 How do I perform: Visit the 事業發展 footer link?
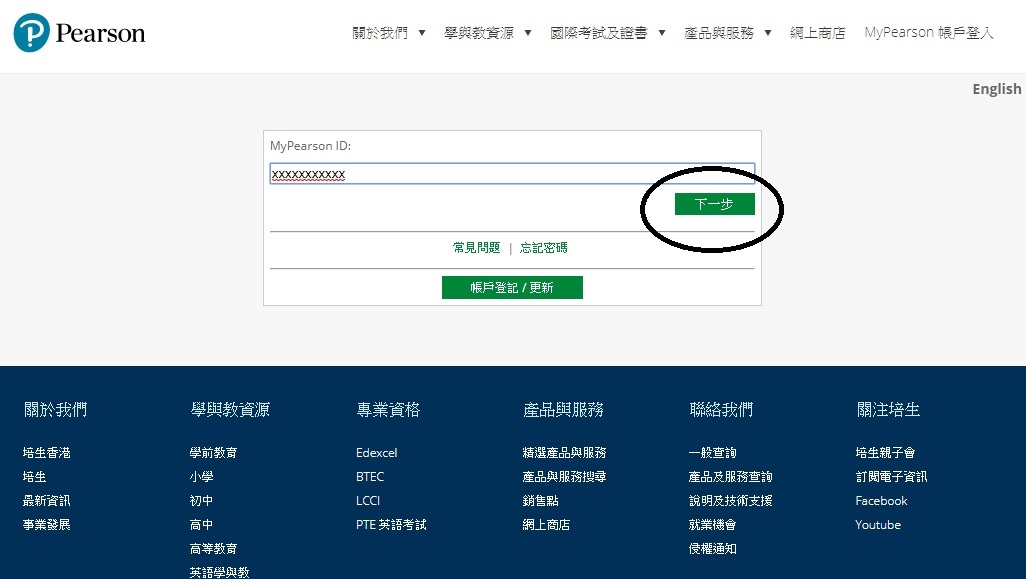[x=46, y=525]
